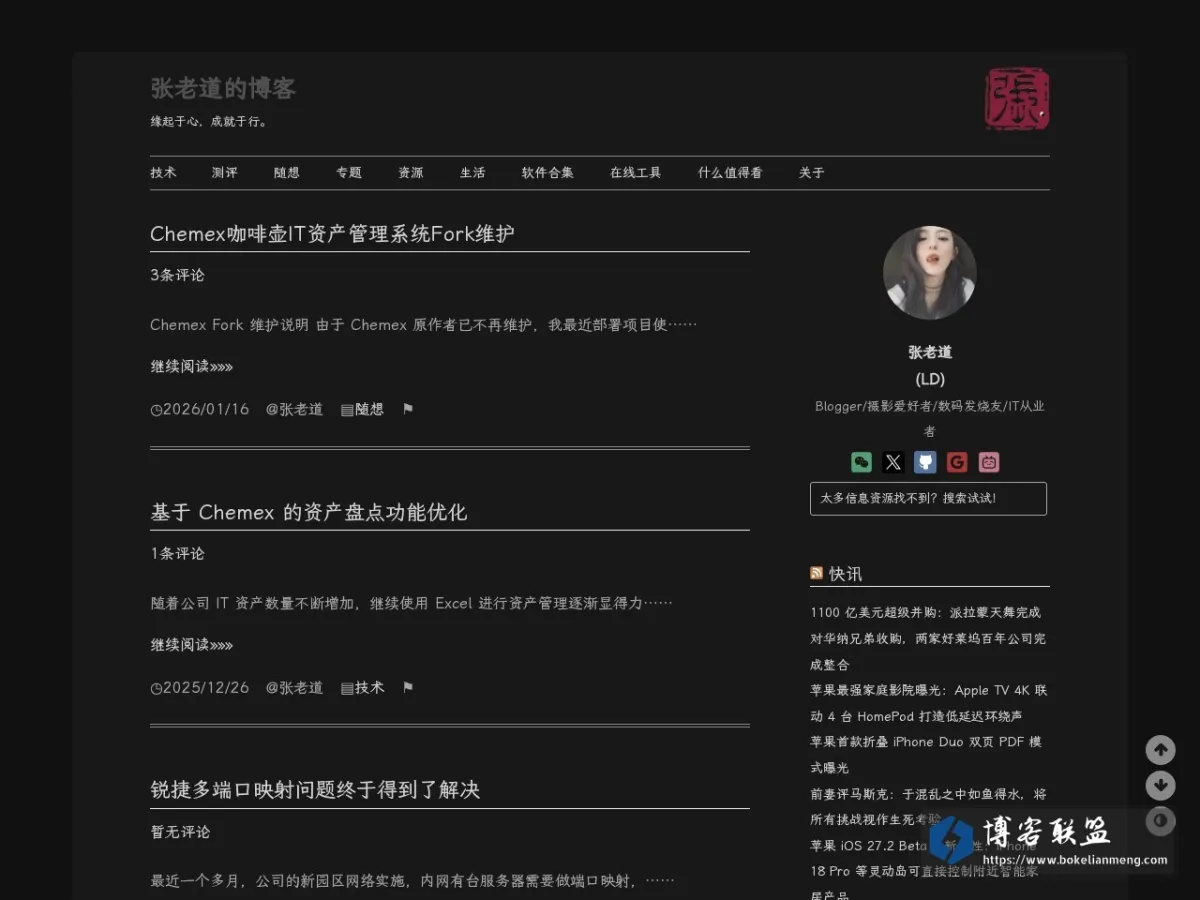Image resolution: width=1200 pixels, height=900 pixels.
Task: Open news item 苹果首款折叠 iPhone Duo
Action: [x=927, y=755]
